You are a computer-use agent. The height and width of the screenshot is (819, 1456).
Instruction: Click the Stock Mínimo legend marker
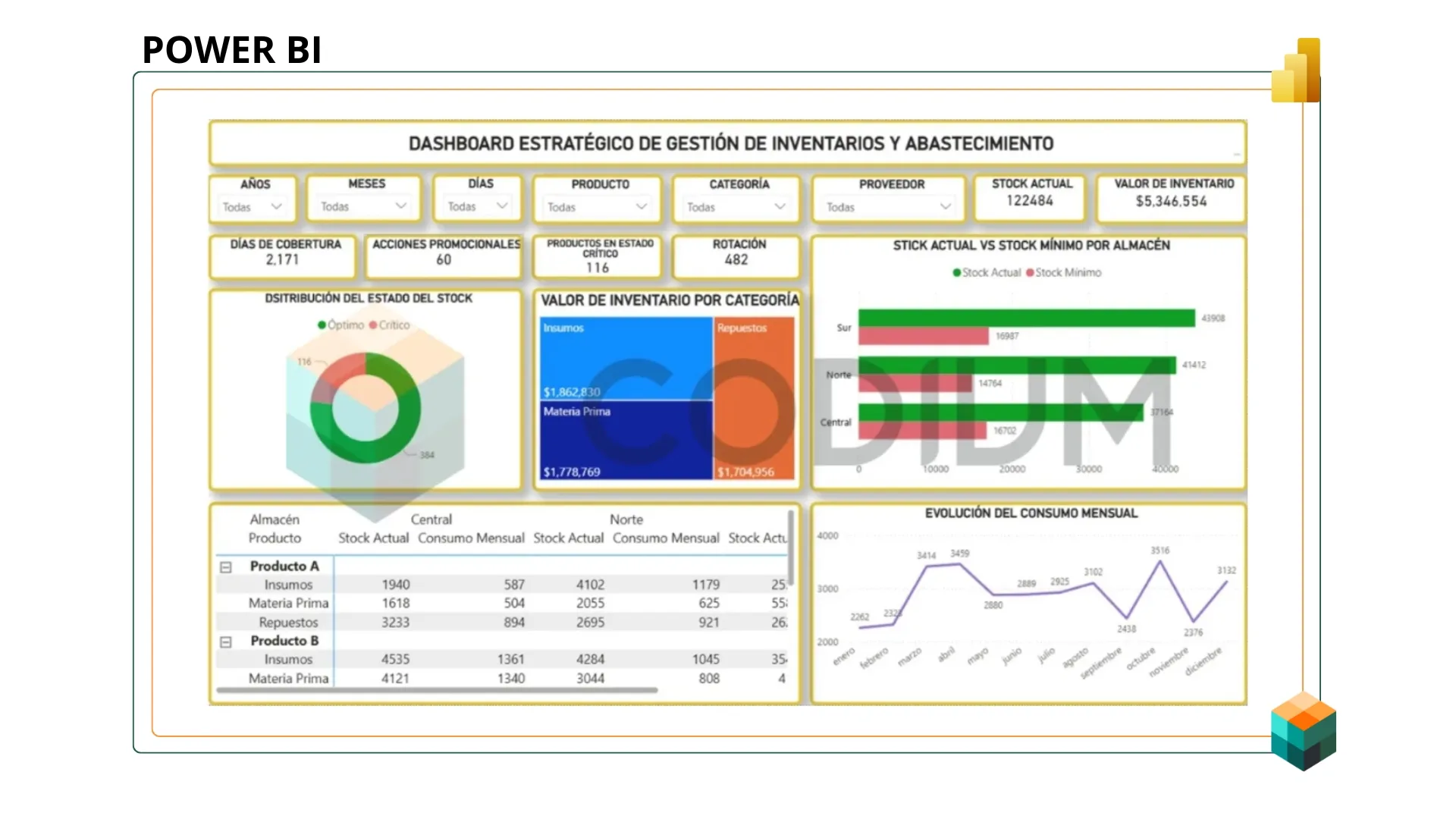[1030, 273]
